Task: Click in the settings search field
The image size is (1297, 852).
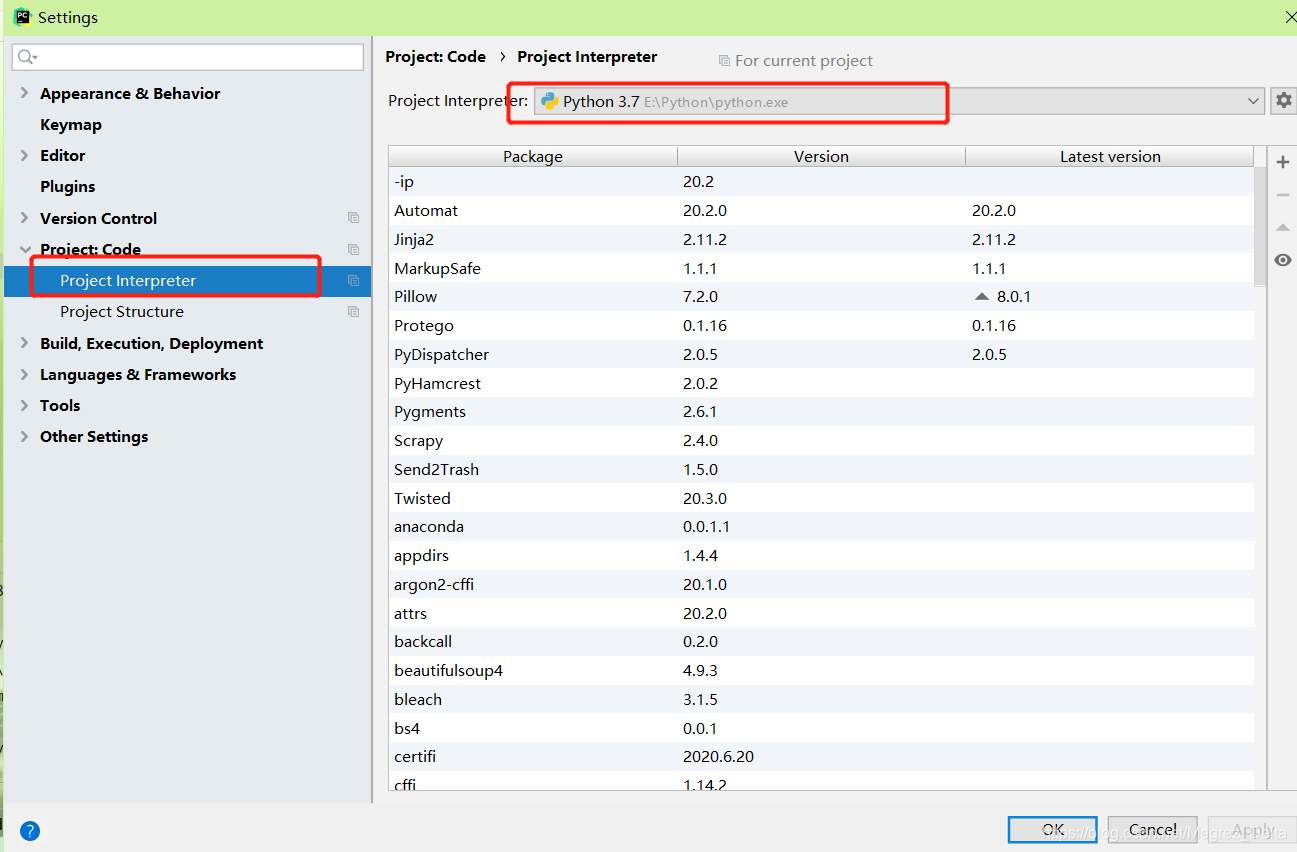Action: (188, 57)
